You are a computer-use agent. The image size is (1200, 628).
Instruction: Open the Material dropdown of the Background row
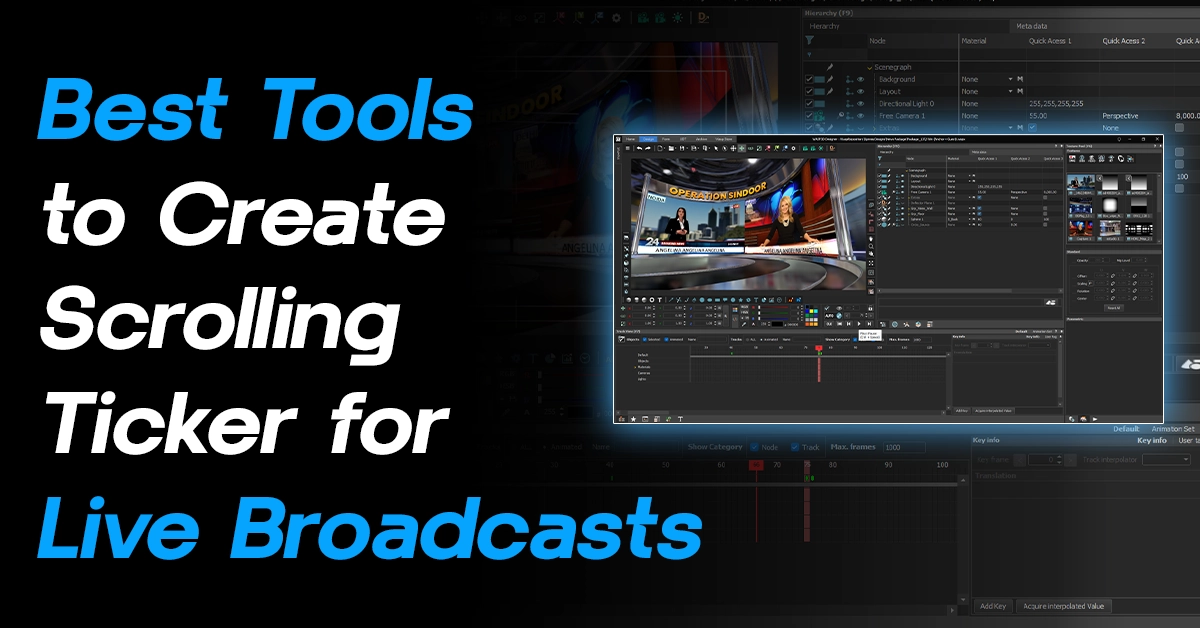[x=1011, y=79]
